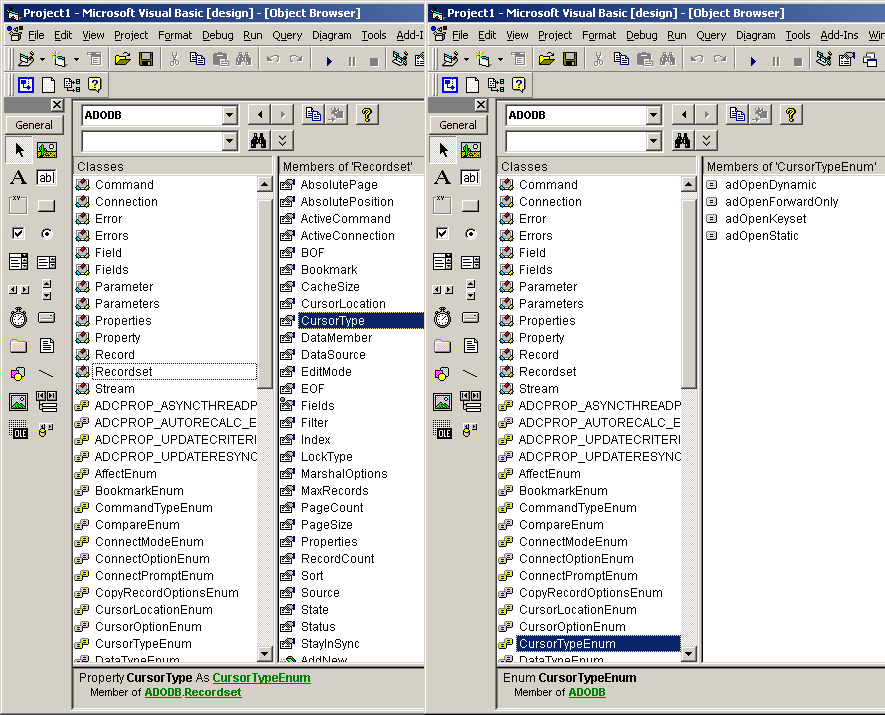Click the Undo icon in left window toolbar

pos(273,59)
